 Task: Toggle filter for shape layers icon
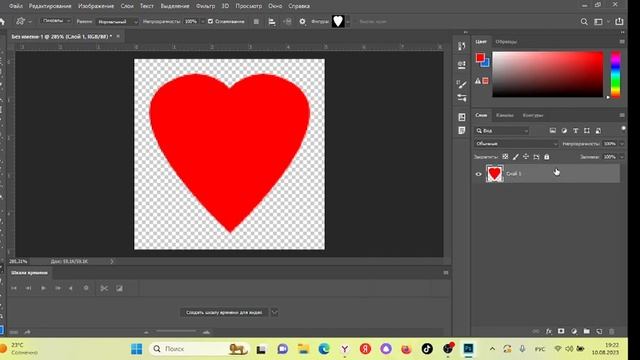click(587, 131)
